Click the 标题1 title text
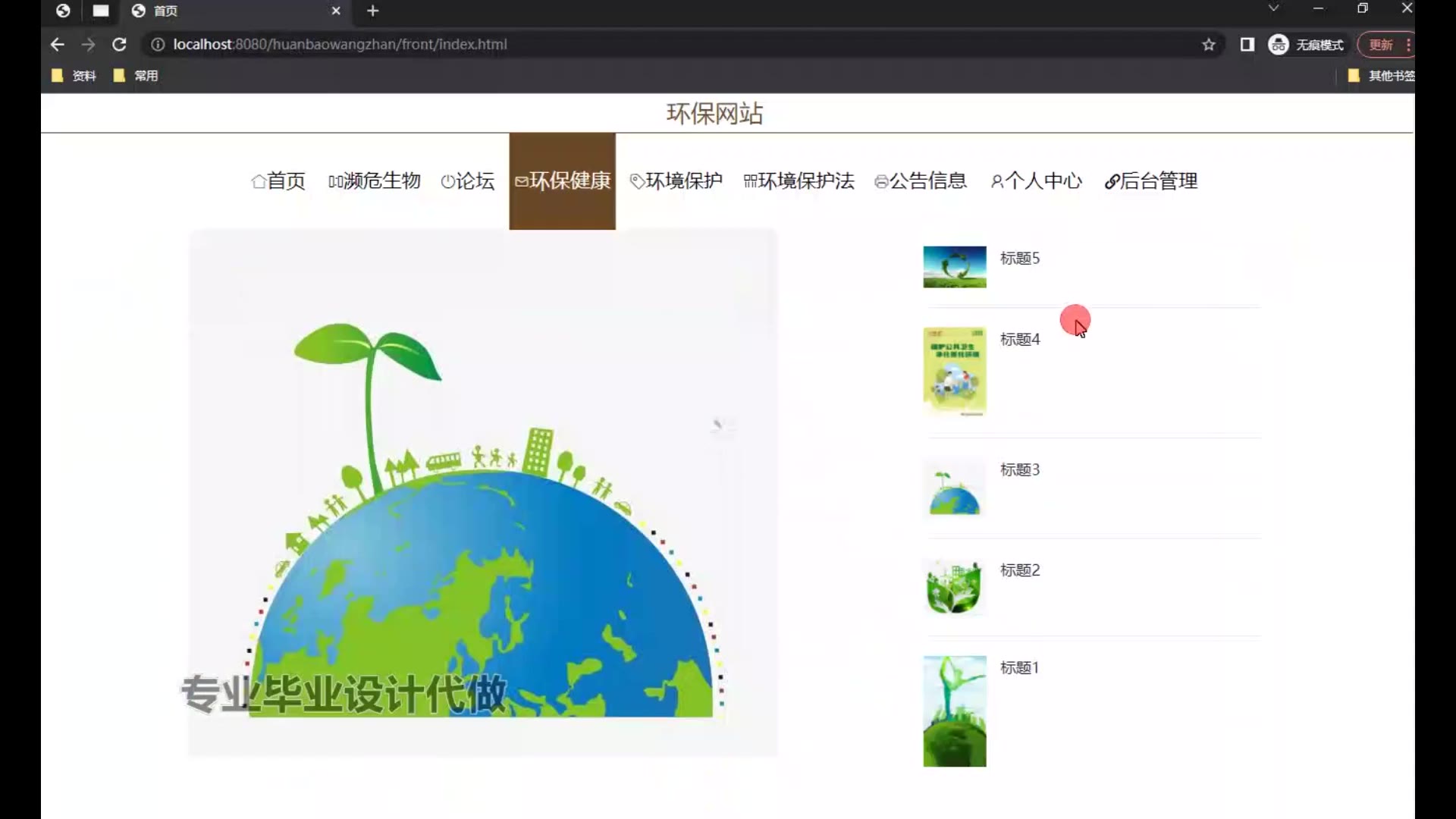This screenshot has height=819, width=1456. pyautogui.click(x=1019, y=668)
